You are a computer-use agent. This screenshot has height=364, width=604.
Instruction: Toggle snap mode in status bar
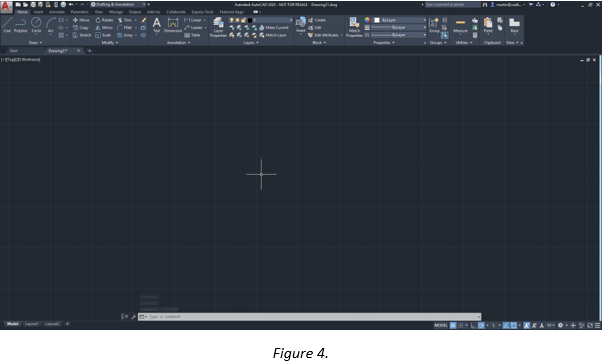pos(461,325)
